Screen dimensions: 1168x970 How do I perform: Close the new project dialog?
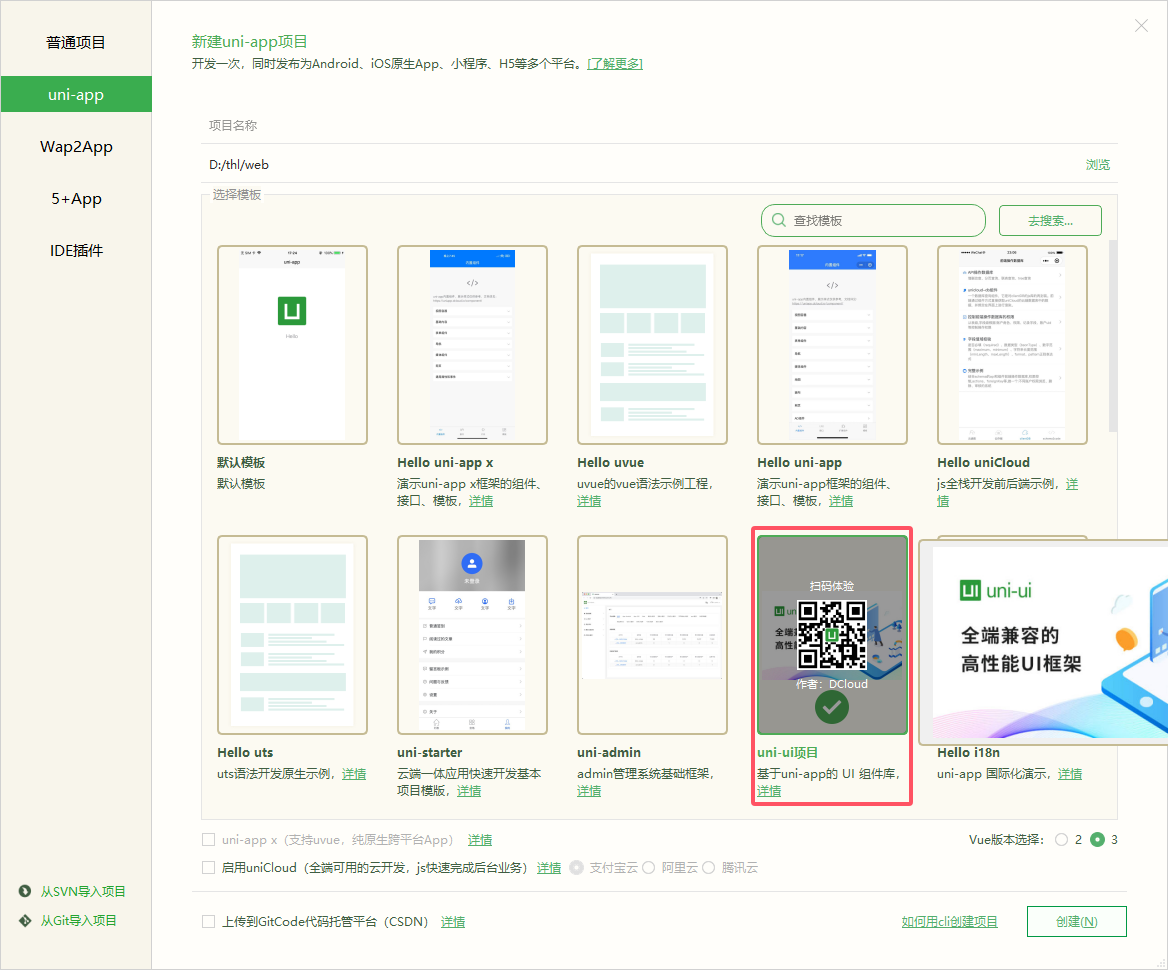(x=1140, y=26)
